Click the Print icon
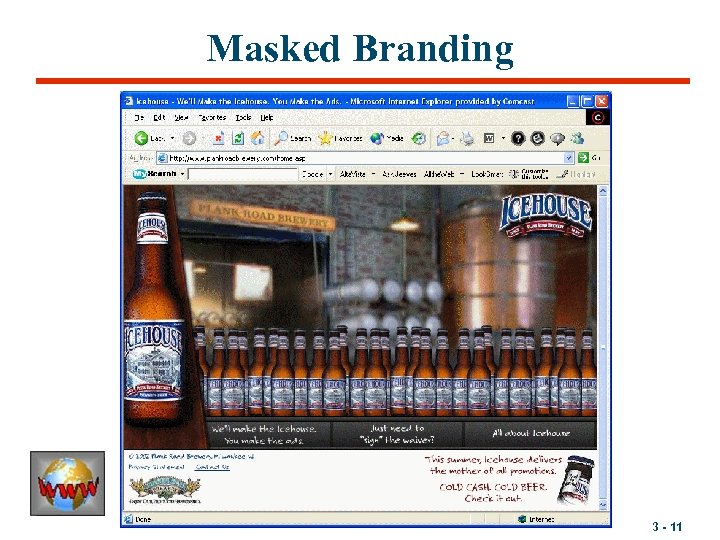 click(467, 138)
